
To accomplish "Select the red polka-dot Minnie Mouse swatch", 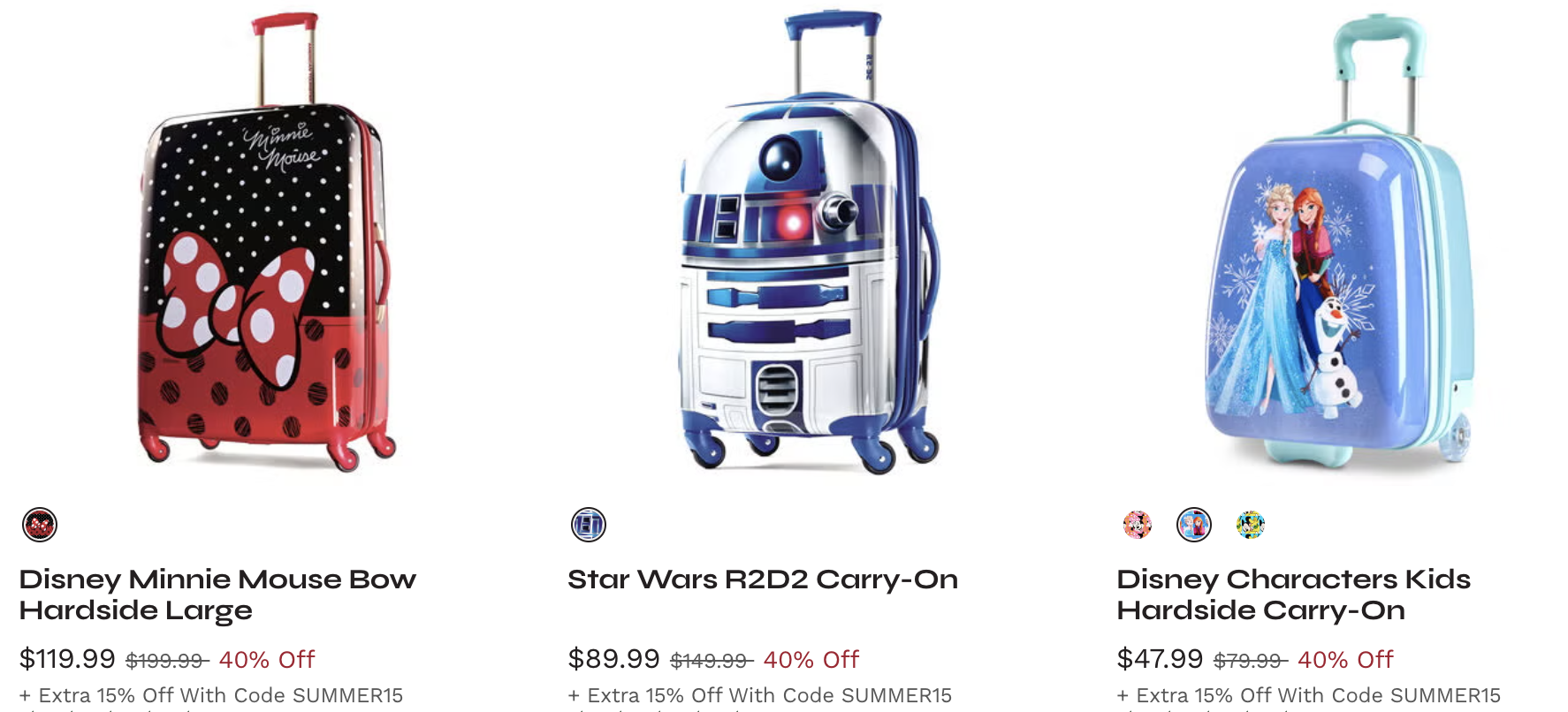I will [x=40, y=525].
